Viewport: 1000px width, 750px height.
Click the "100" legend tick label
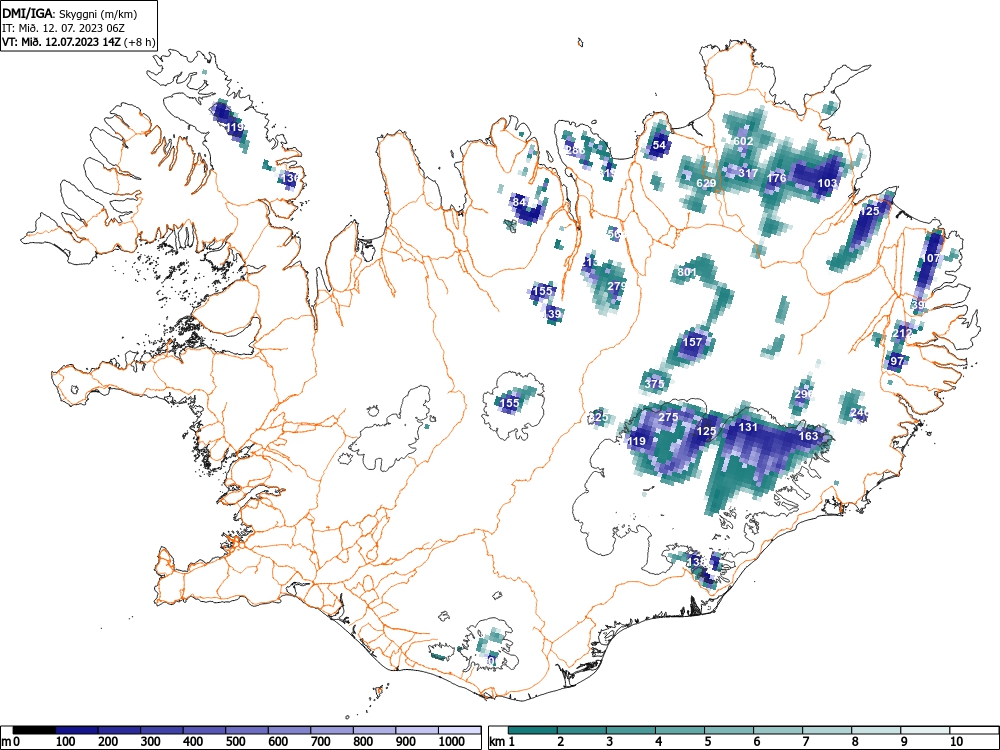coord(66,742)
